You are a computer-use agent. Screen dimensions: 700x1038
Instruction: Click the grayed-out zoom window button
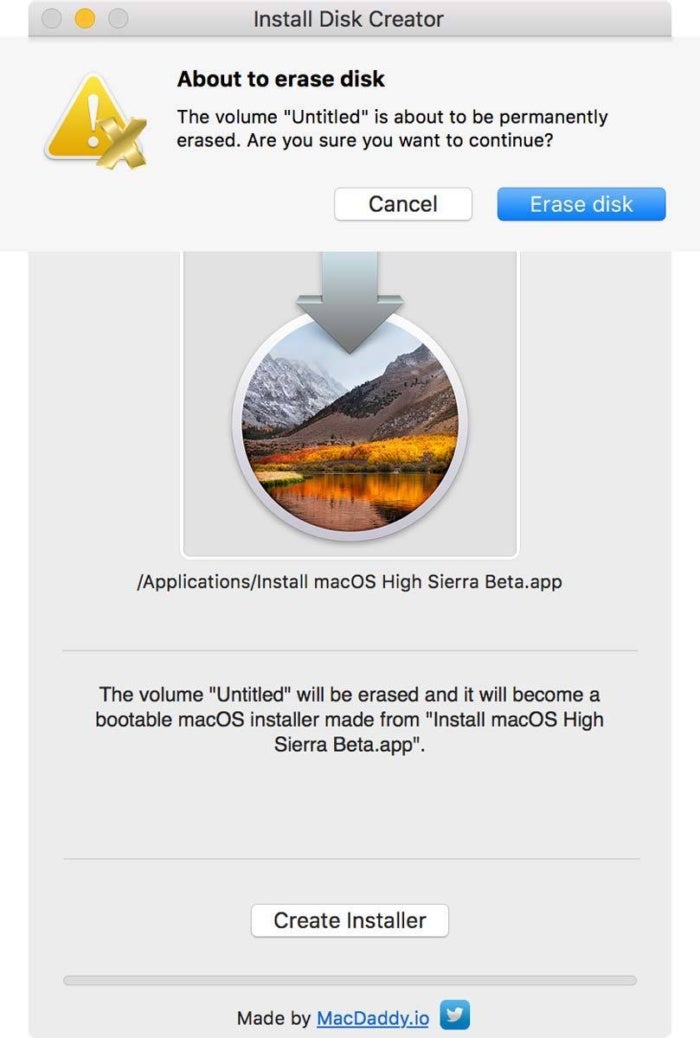118,19
